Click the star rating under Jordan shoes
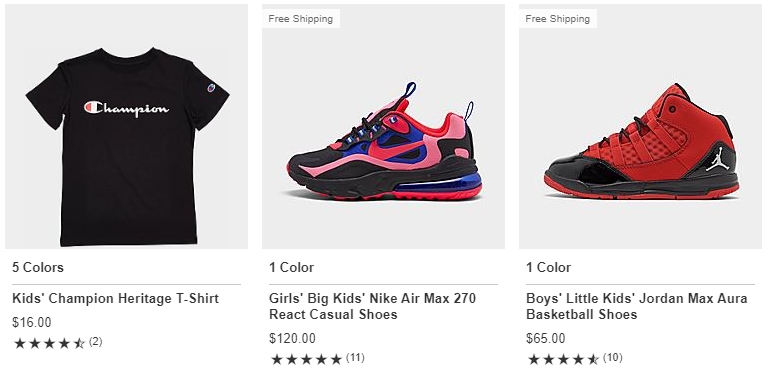This screenshot has width=776, height=369. click(563, 359)
